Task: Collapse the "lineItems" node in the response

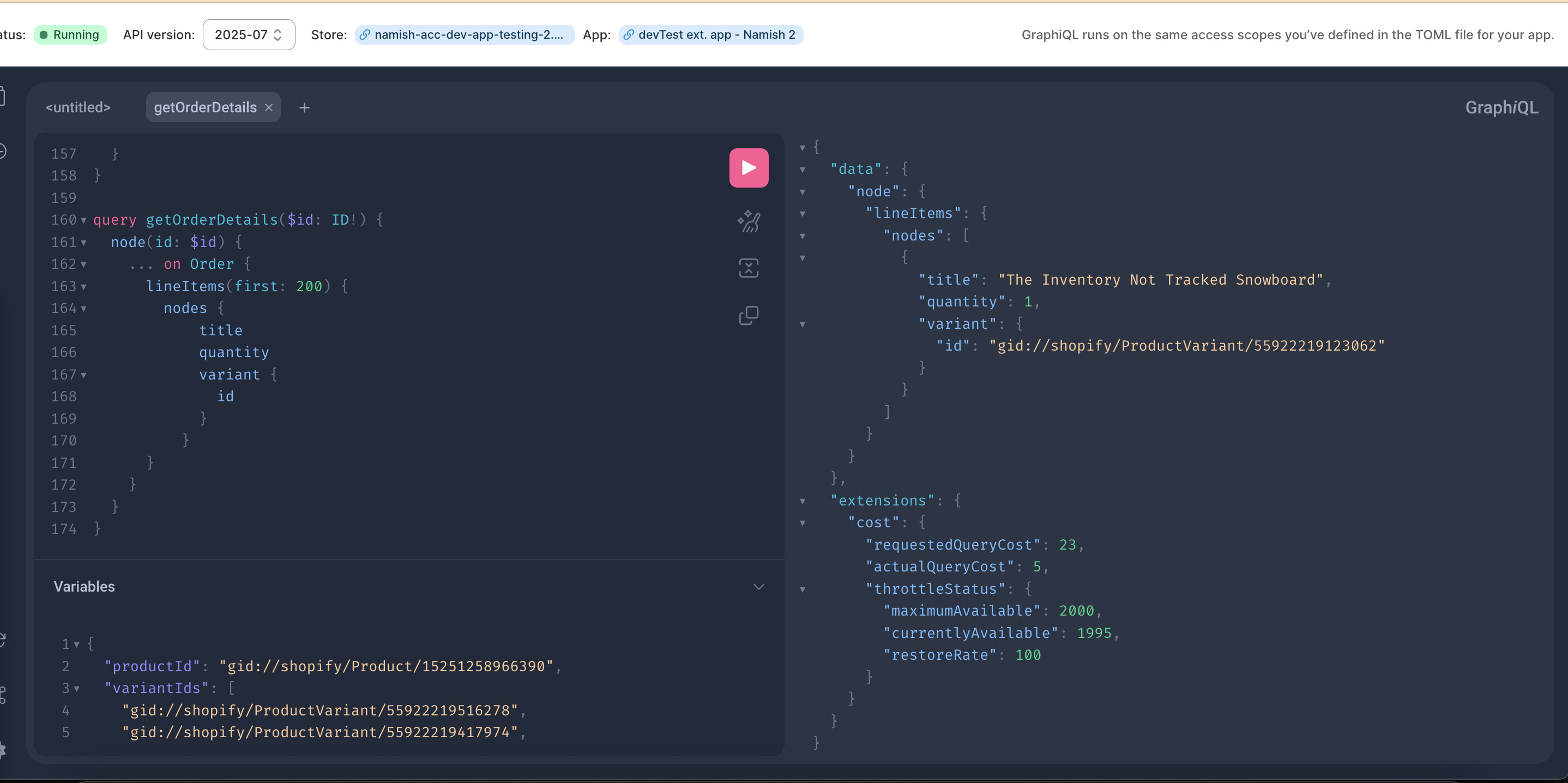Action: point(802,214)
